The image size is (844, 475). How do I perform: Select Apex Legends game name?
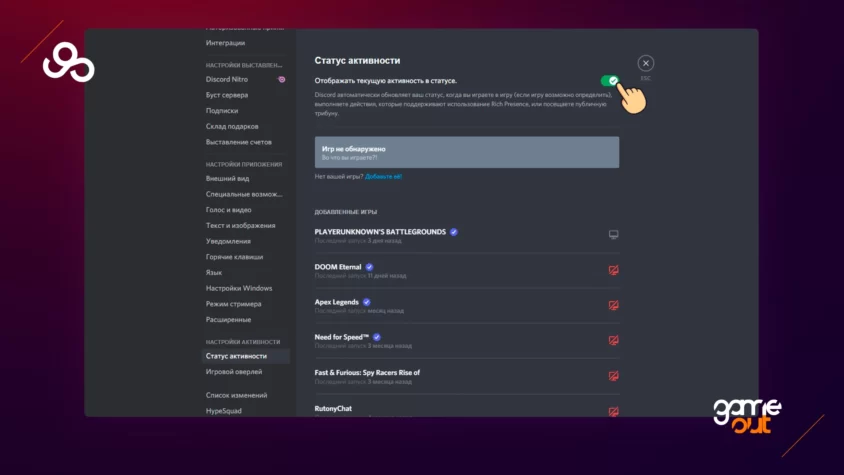[x=336, y=302]
